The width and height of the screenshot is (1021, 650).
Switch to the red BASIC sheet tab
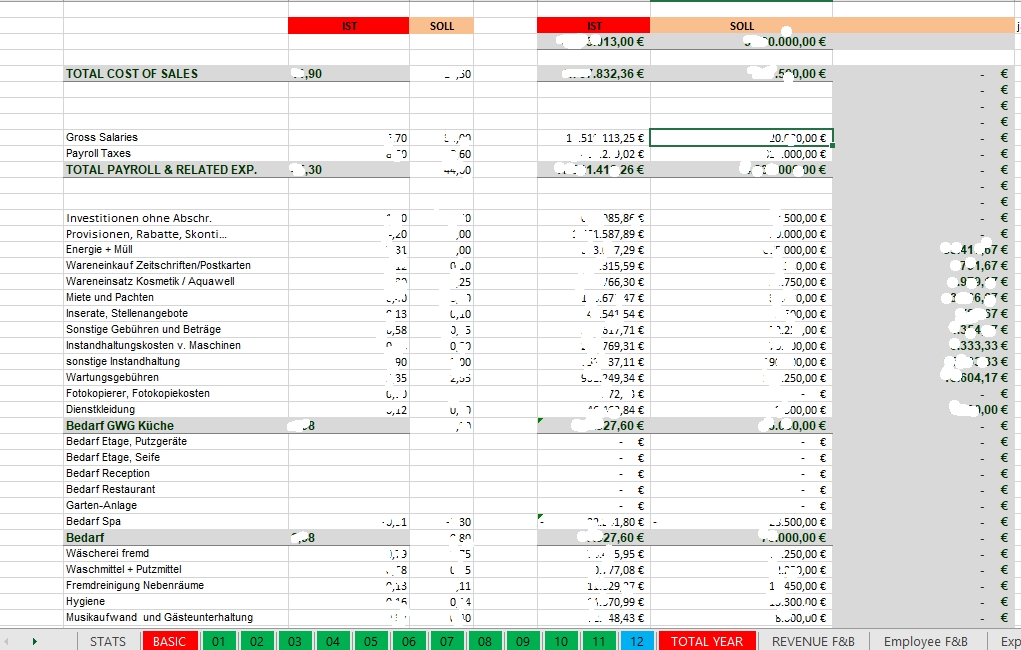coord(169,641)
